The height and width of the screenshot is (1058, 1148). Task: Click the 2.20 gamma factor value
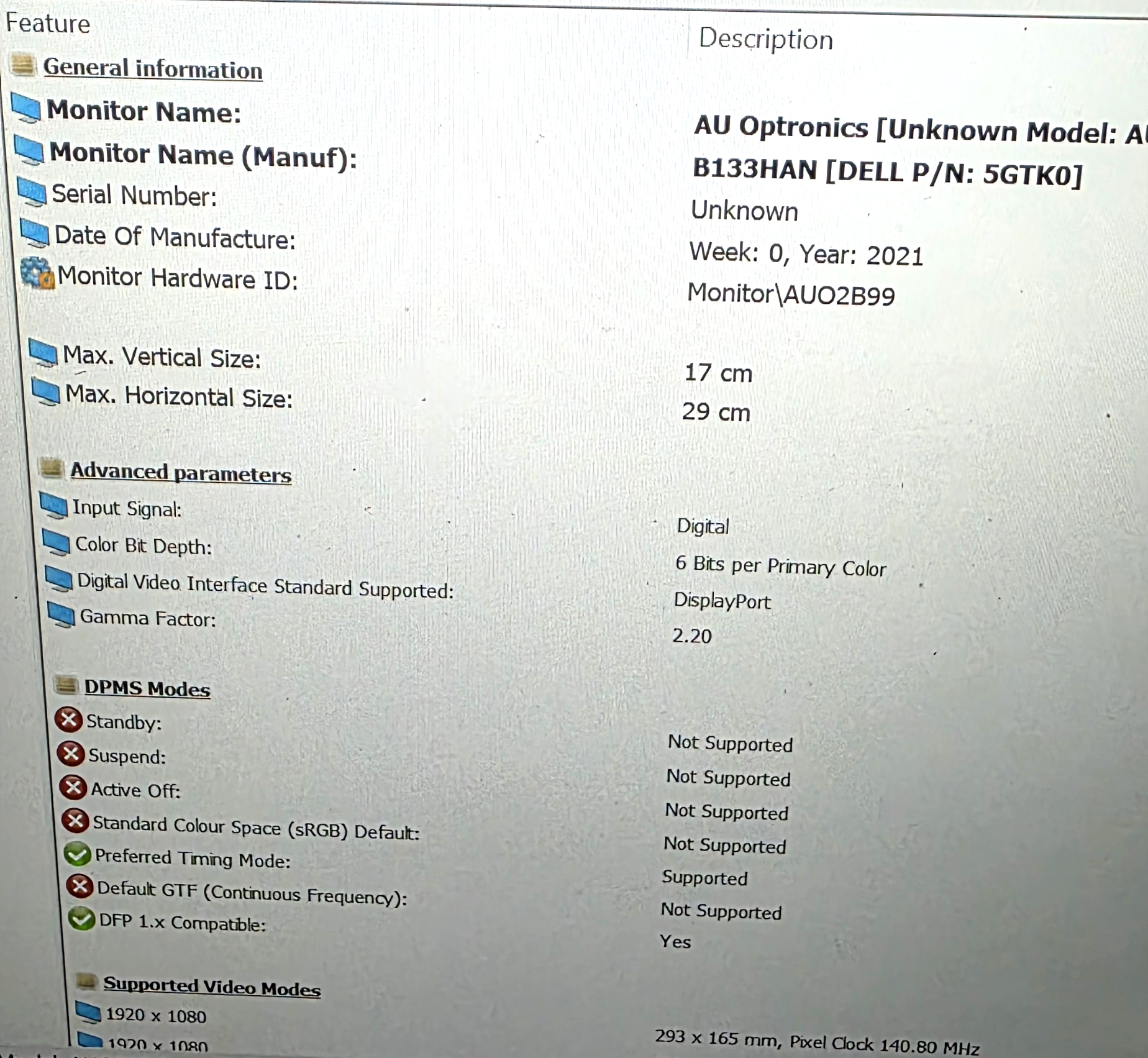(x=692, y=636)
